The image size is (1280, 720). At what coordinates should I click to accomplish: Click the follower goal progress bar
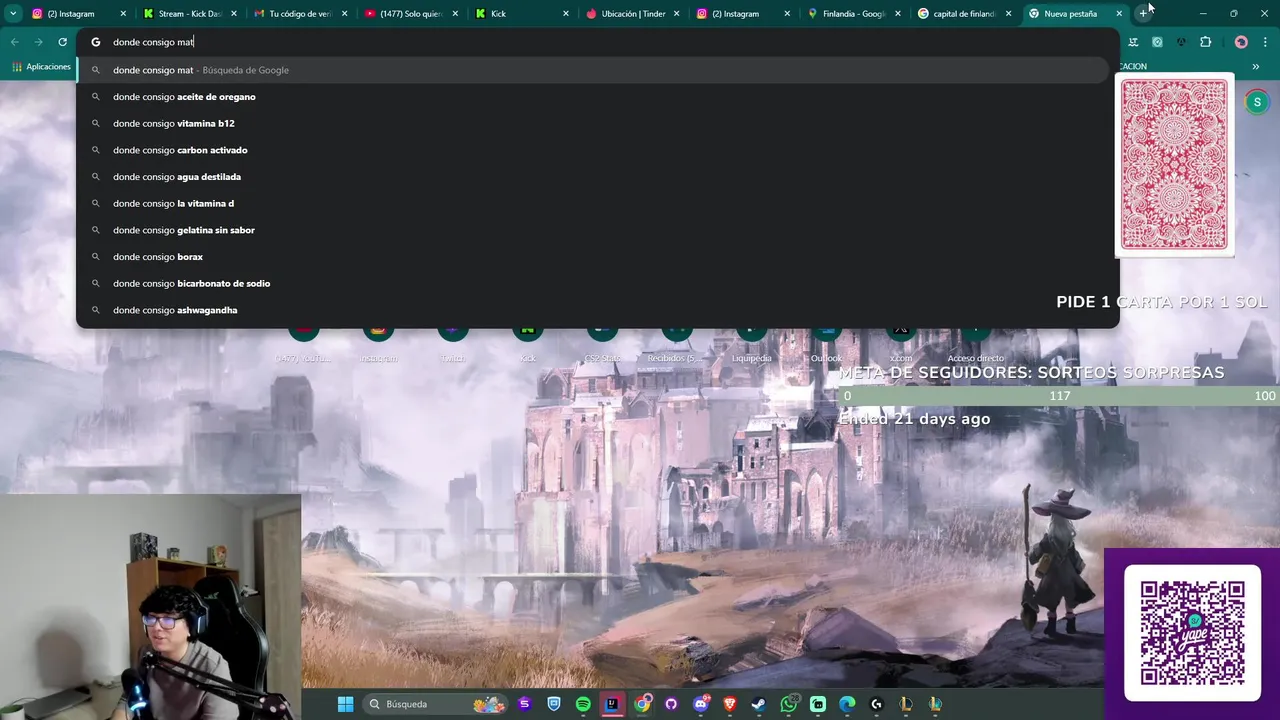click(x=1059, y=396)
